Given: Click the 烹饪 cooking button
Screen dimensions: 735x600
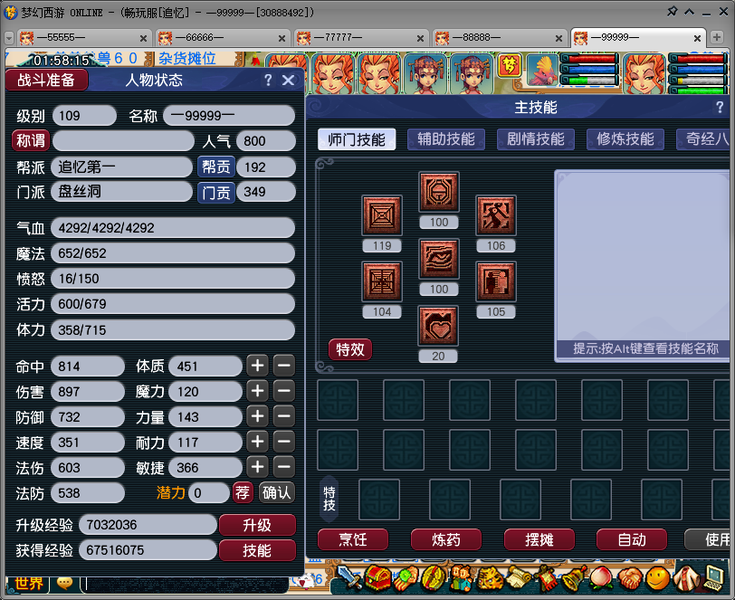Looking at the screenshot, I should point(353,540).
